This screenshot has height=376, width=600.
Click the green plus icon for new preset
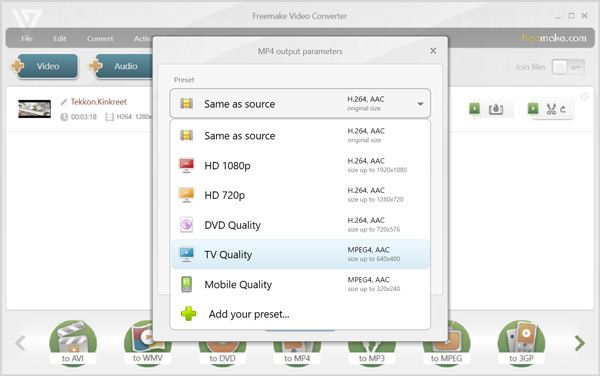point(188,314)
